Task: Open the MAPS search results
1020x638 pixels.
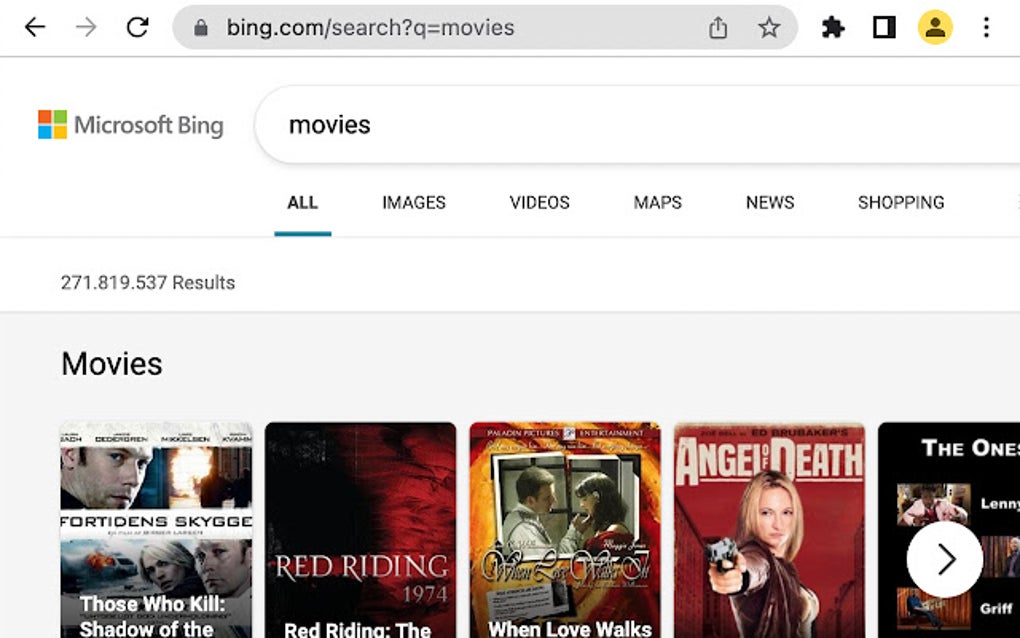Action: coord(657,203)
